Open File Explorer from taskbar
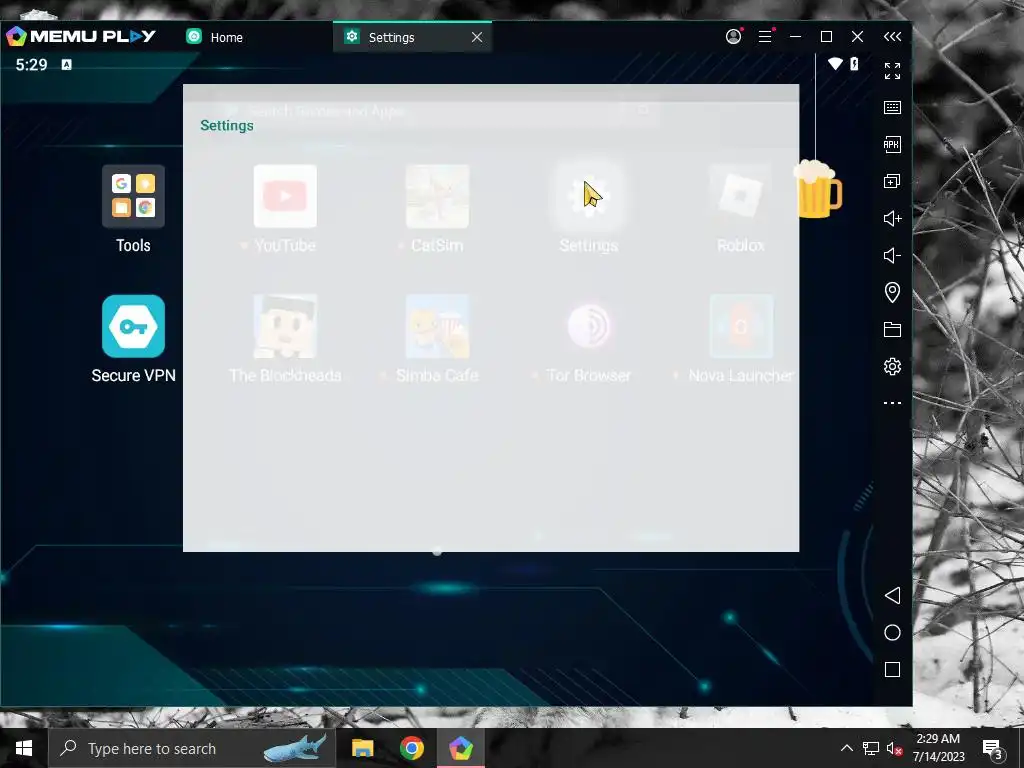Screen dimensions: 1024x768 coord(362,748)
